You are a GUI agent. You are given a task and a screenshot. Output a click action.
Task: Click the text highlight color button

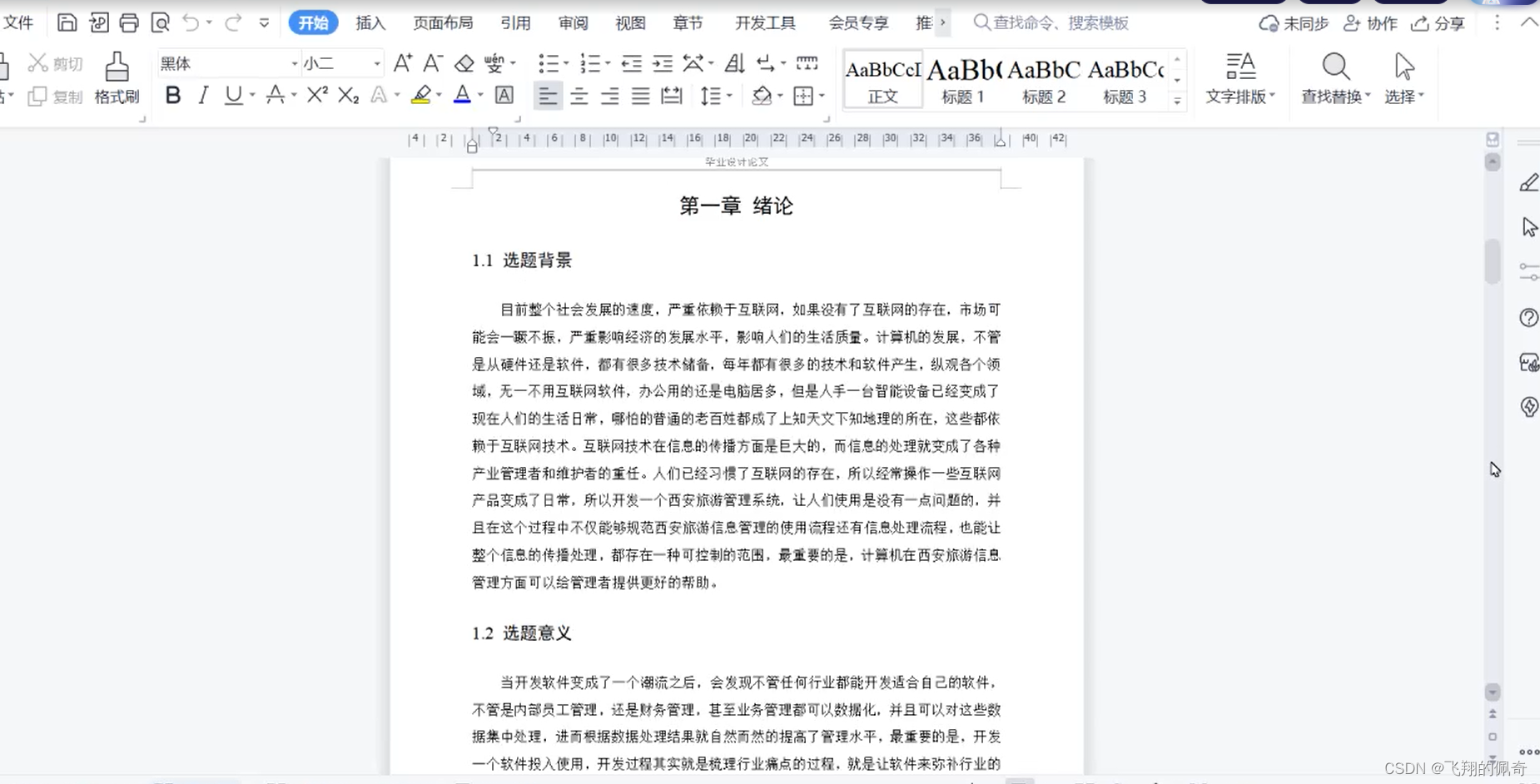click(421, 95)
